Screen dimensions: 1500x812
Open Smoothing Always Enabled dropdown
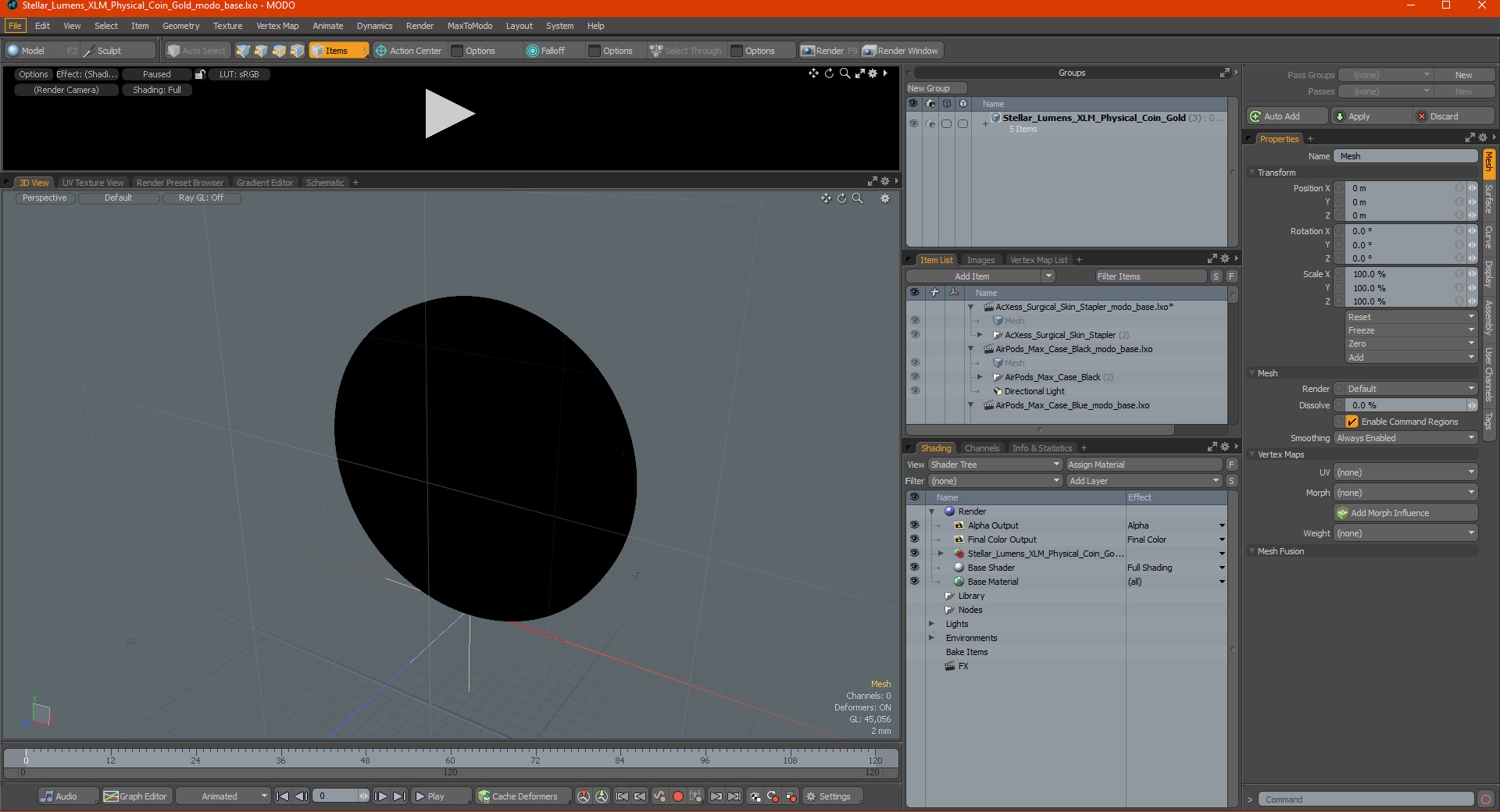[1405, 438]
